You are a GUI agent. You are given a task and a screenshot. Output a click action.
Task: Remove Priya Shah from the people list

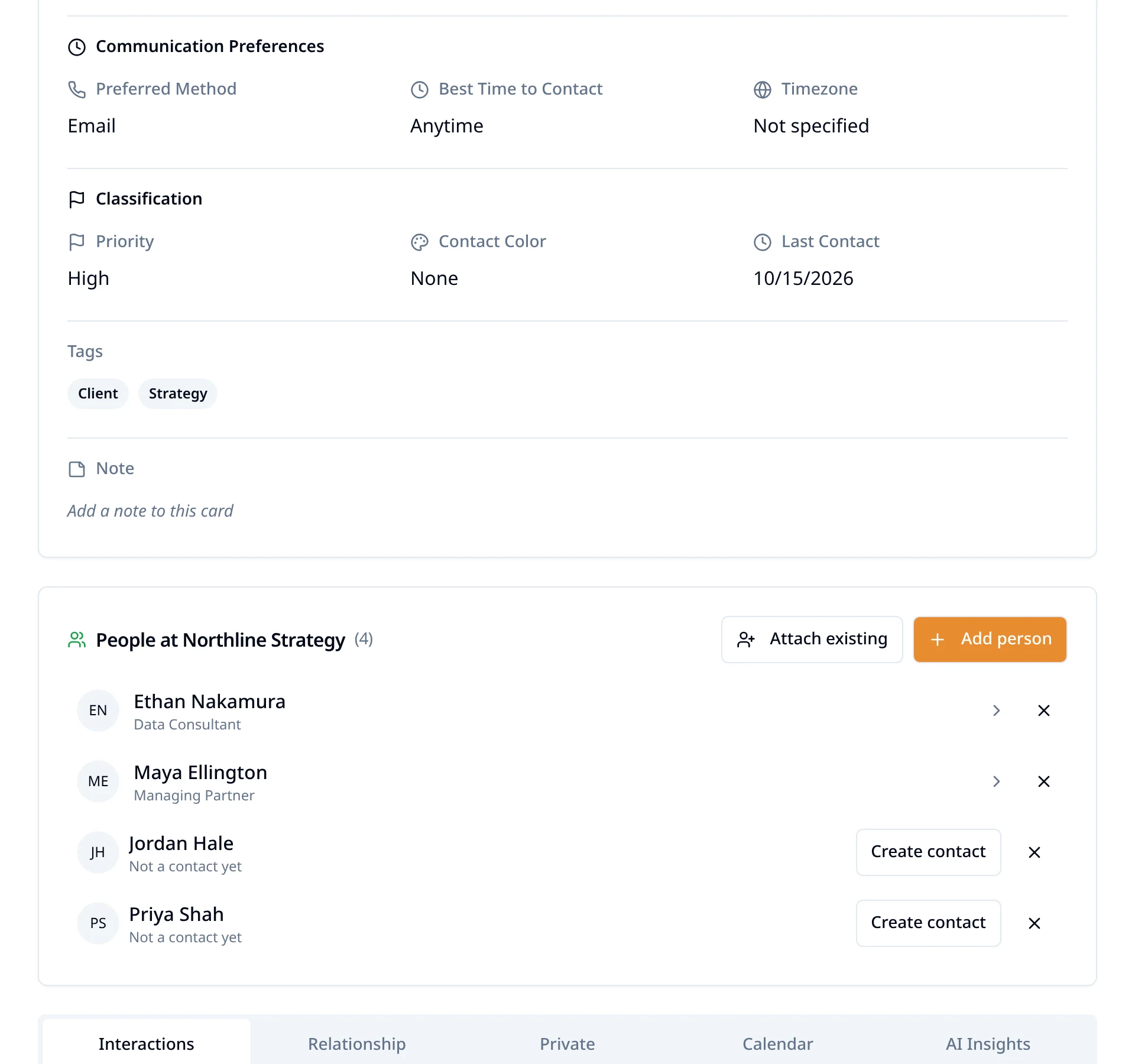(1035, 923)
